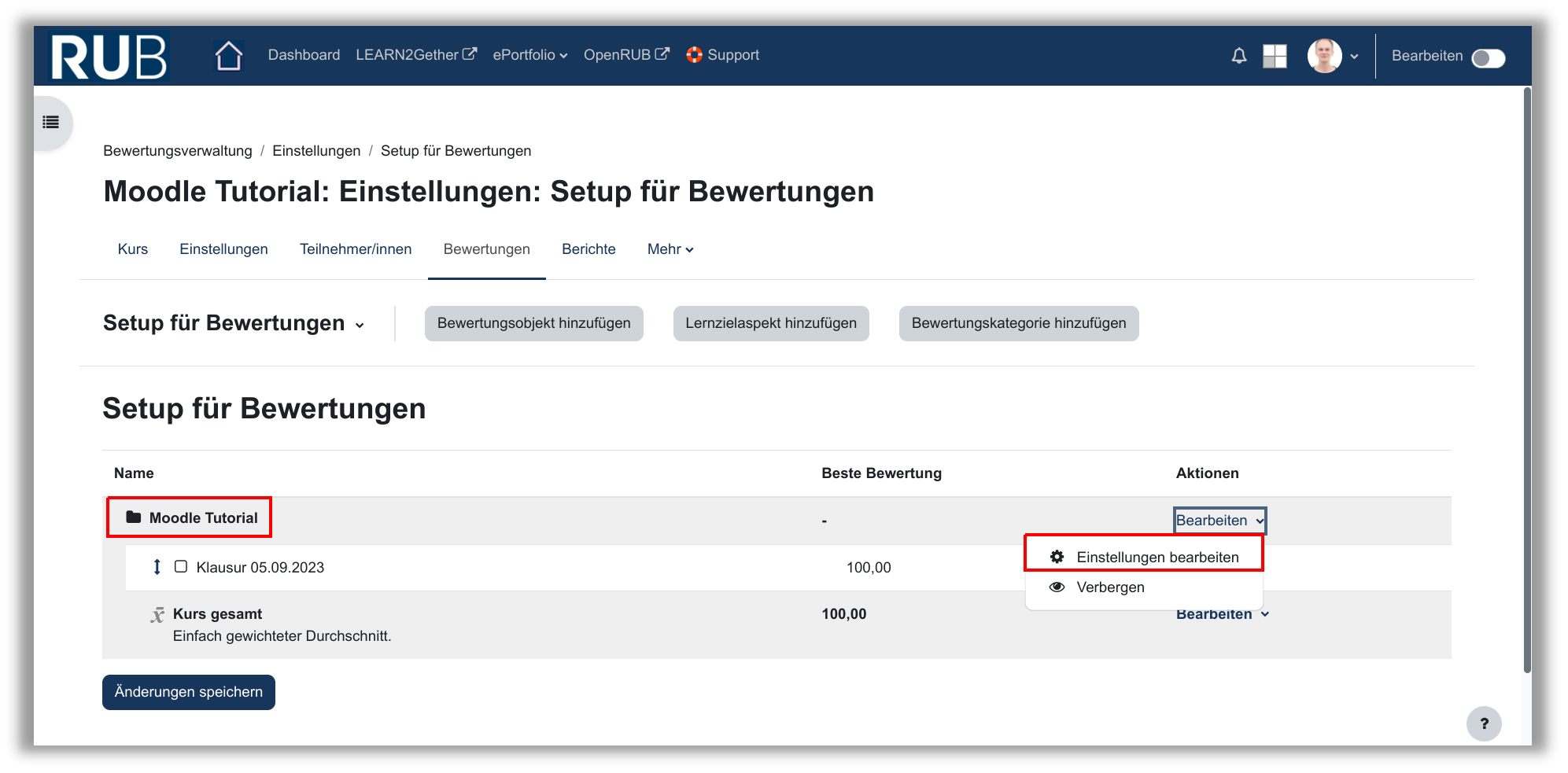Click Bewertungskategorie hinzufügen button
Viewport: 1568px width, 773px height.
click(1018, 323)
